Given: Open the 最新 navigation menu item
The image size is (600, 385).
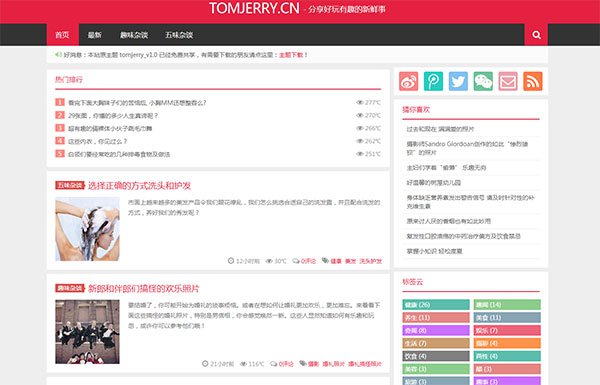Looking at the screenshot, I should 95,35.
